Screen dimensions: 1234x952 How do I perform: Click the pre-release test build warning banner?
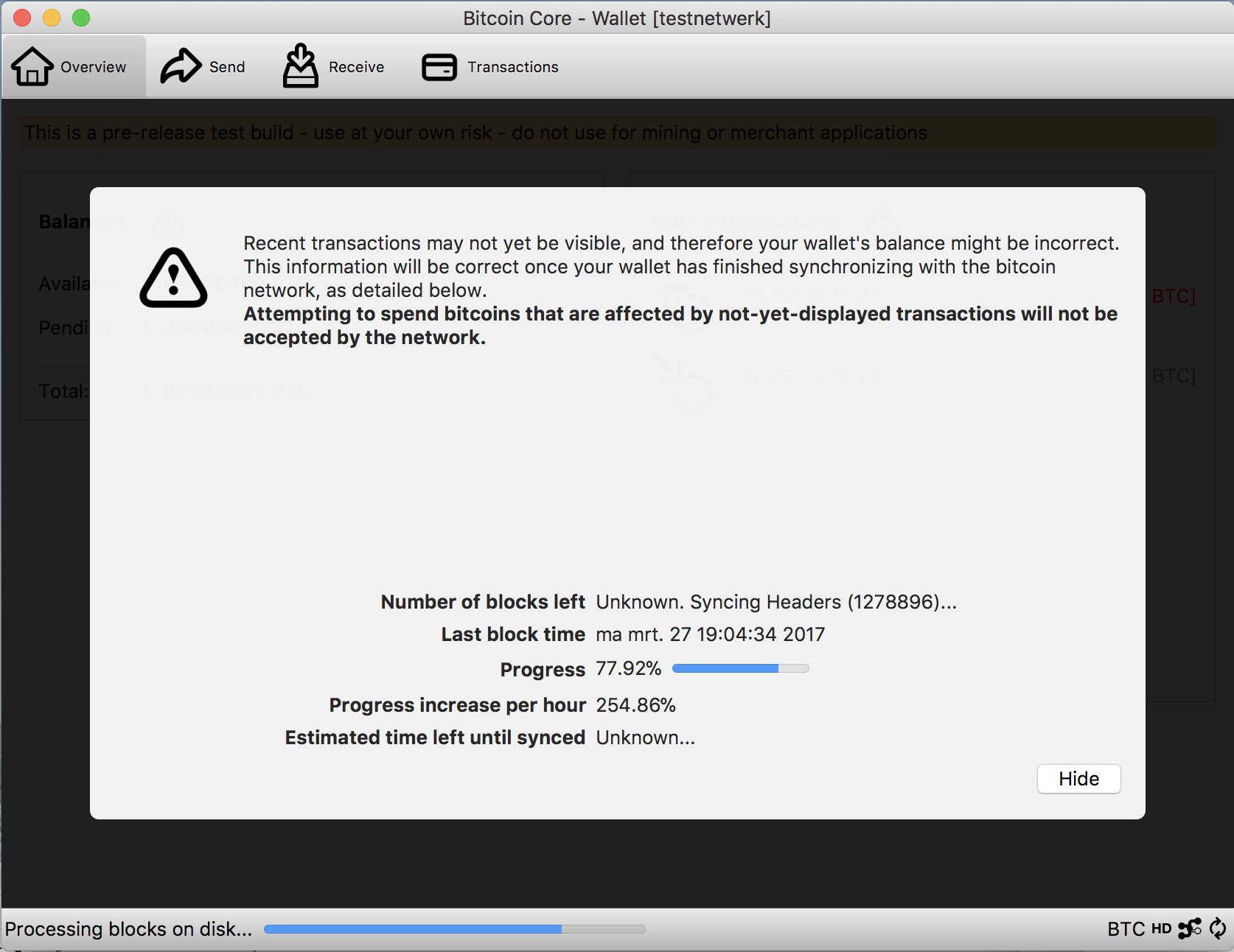tap(617, 133)
